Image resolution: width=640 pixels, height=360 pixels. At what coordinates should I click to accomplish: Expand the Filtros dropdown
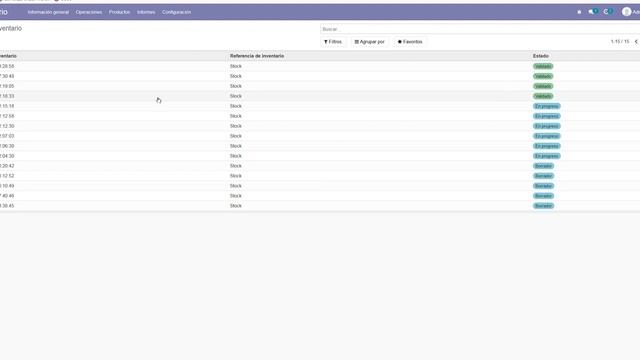point(333,42)
